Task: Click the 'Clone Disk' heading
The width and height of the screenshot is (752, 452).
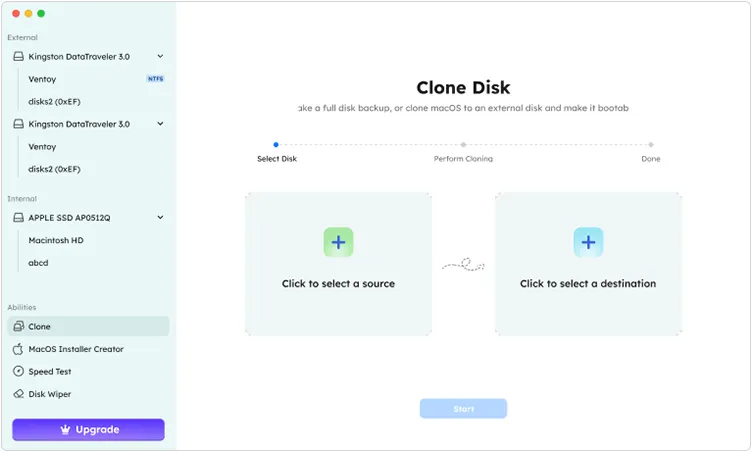Action: (463, 87)
